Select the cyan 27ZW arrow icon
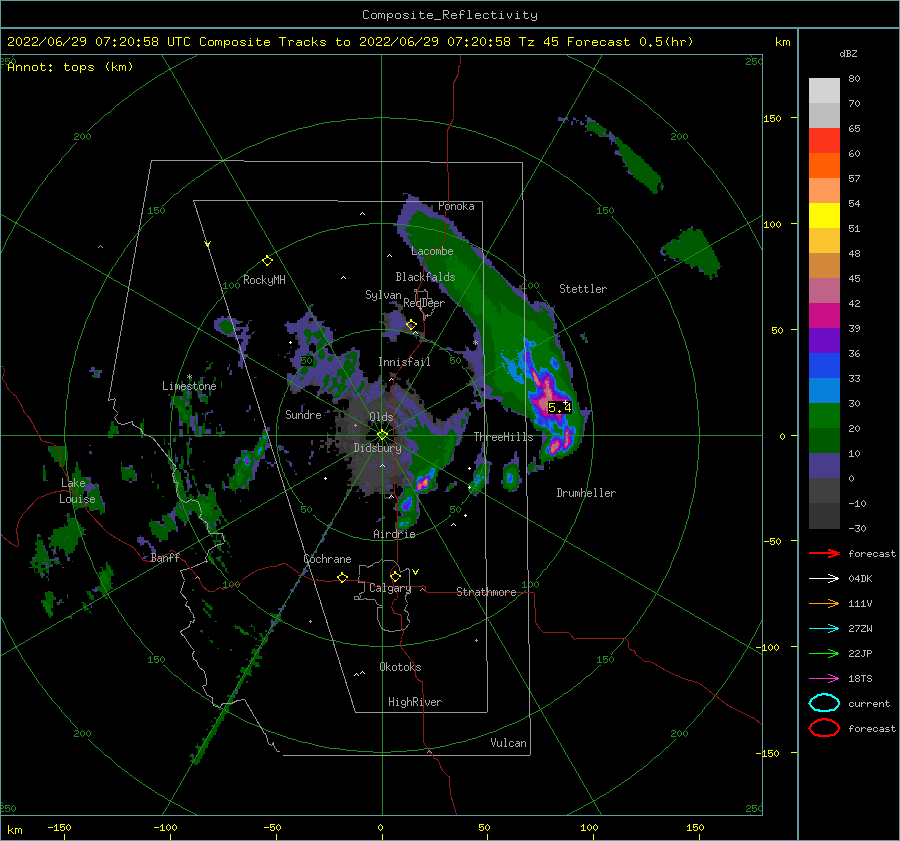Viewport: 900px width, 841px height. 824,629
